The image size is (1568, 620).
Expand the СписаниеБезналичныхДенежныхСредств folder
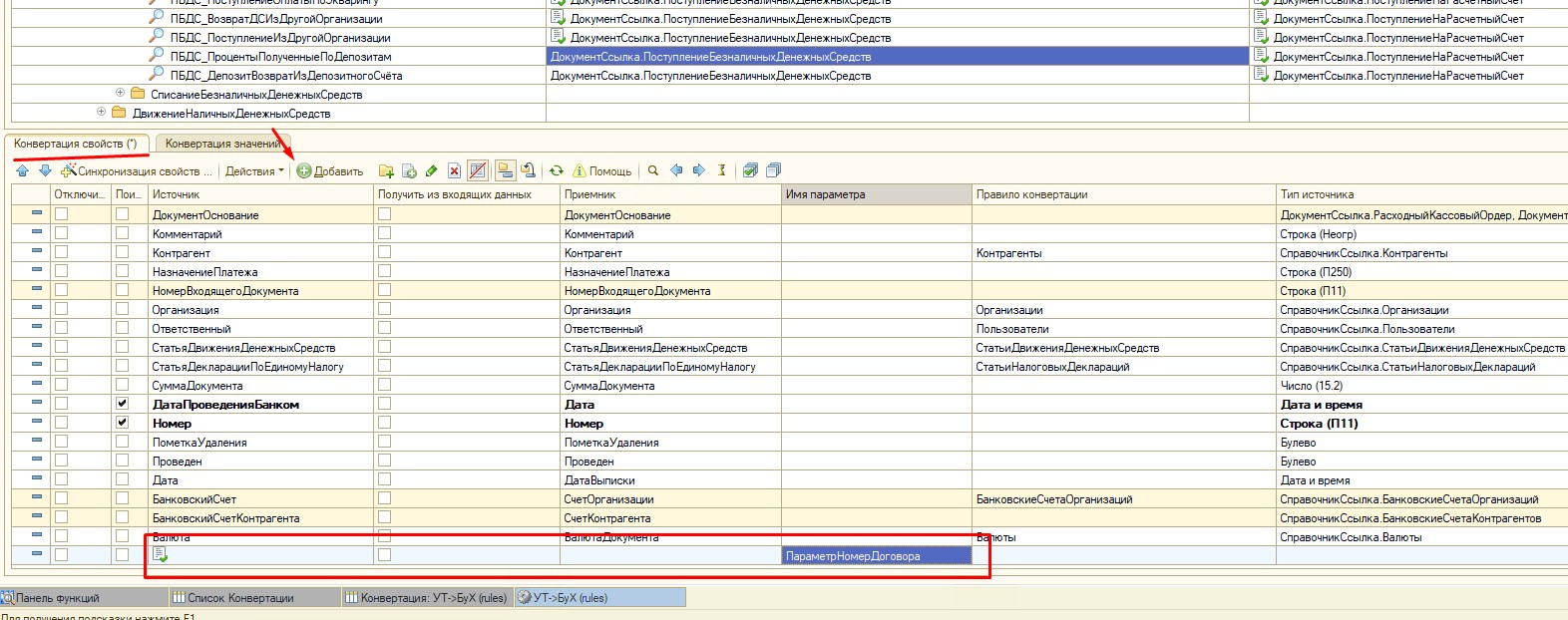click(120, 94)
